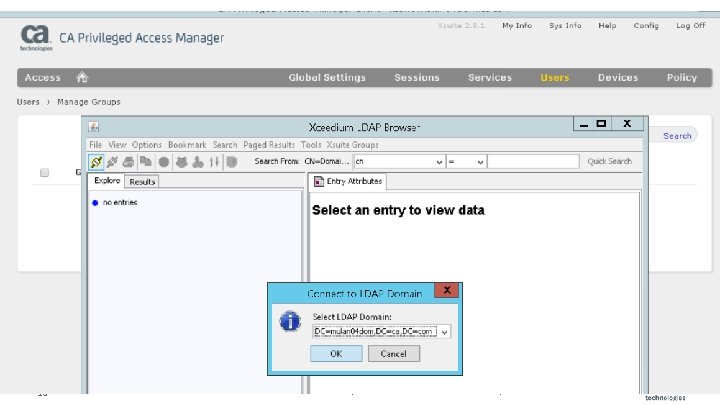Screen dimensions: 720x405
Task: Click the Print toolbar icon
Action: click(129, 162)
